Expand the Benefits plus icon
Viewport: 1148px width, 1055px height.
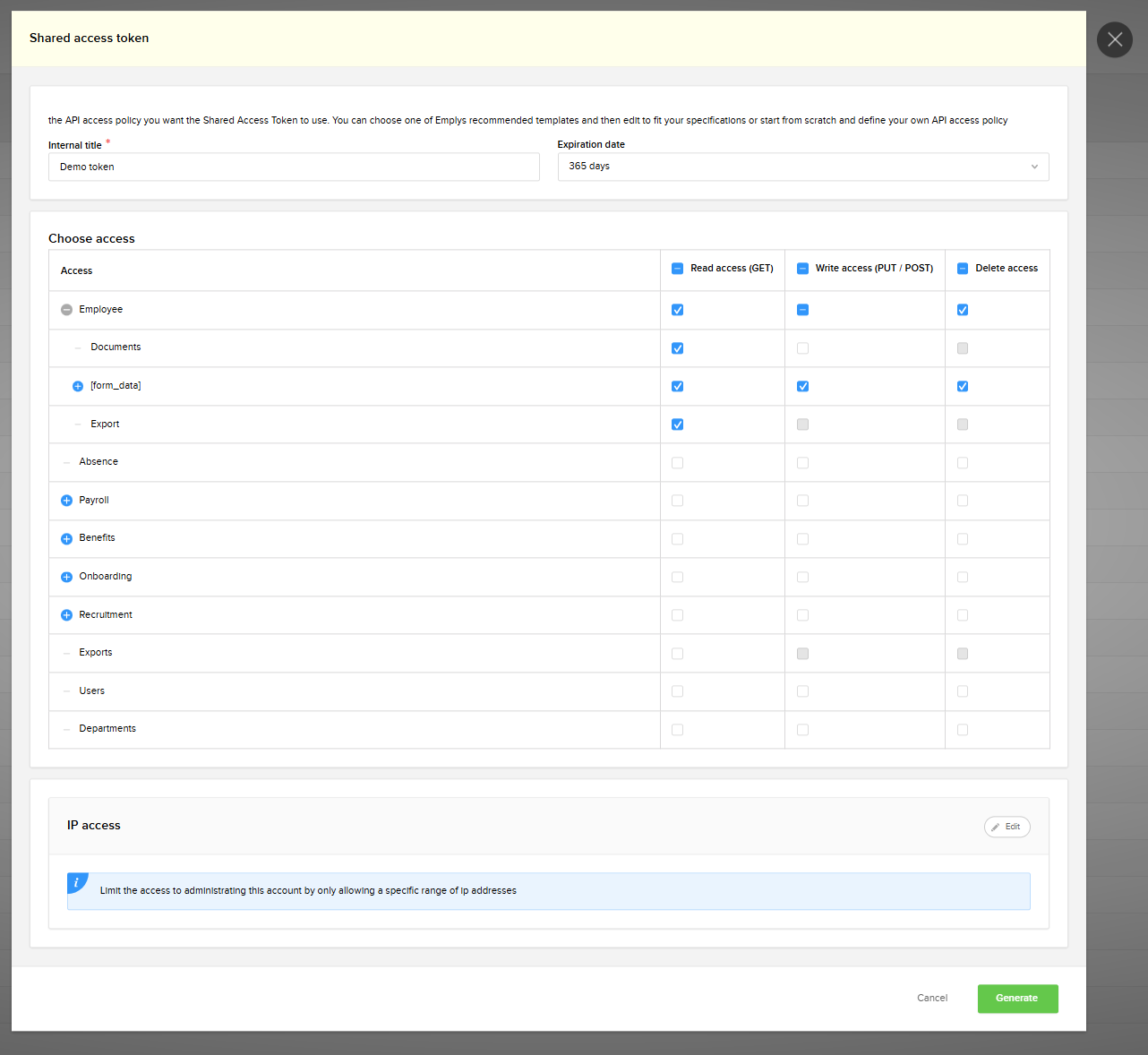(x=66, y=539)
